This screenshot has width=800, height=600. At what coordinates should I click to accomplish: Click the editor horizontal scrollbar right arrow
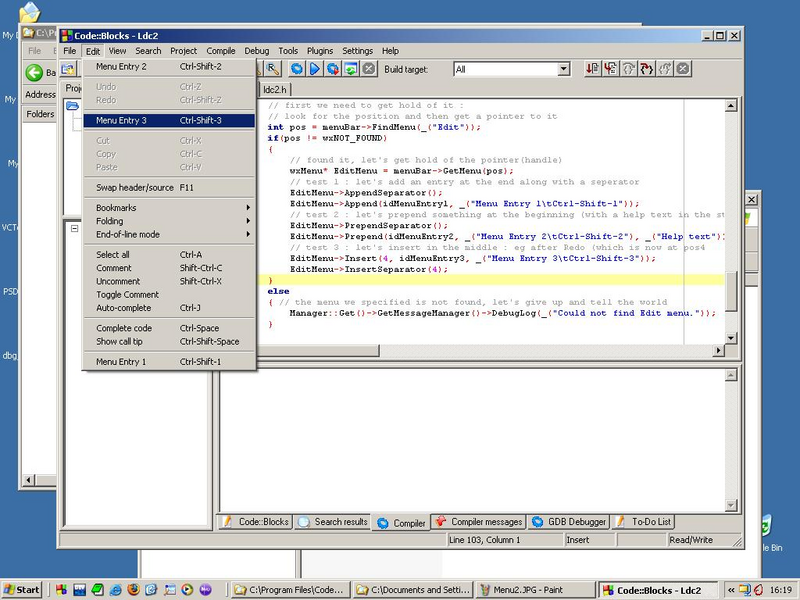pyautogui.click(x=719, y=350)
